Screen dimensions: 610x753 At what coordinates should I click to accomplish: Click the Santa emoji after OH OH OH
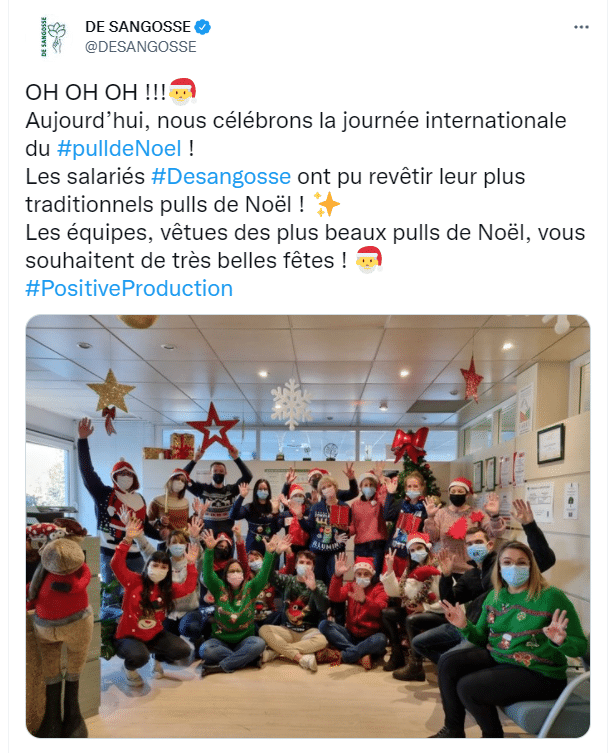[183, 91]
